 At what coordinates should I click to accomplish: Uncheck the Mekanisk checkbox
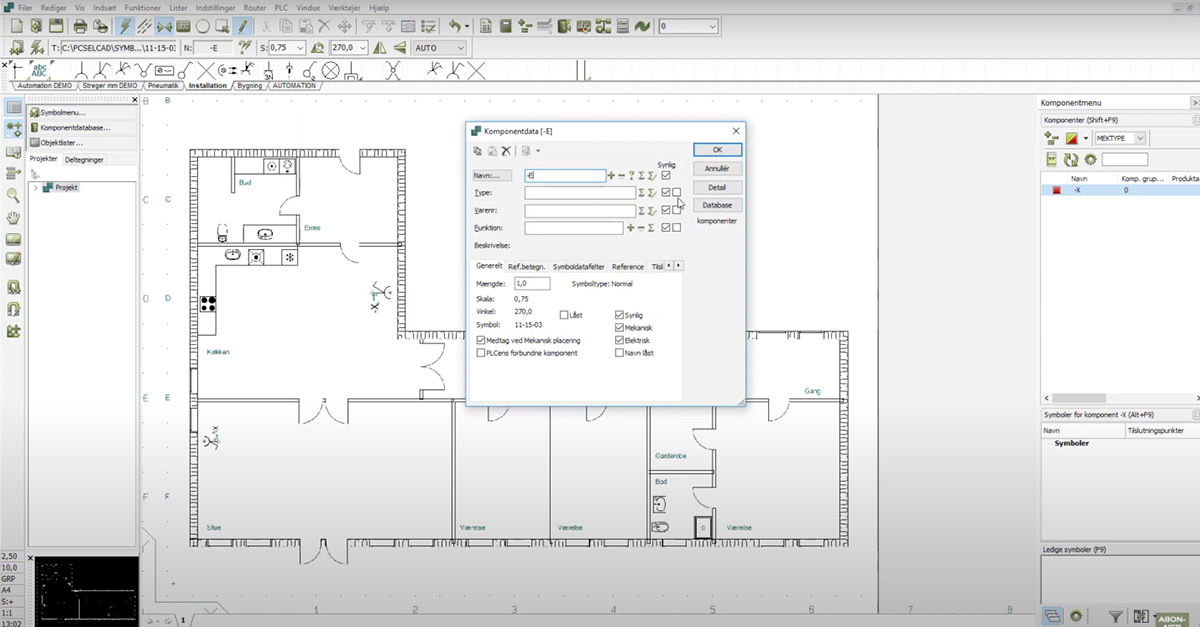[619, 328]
